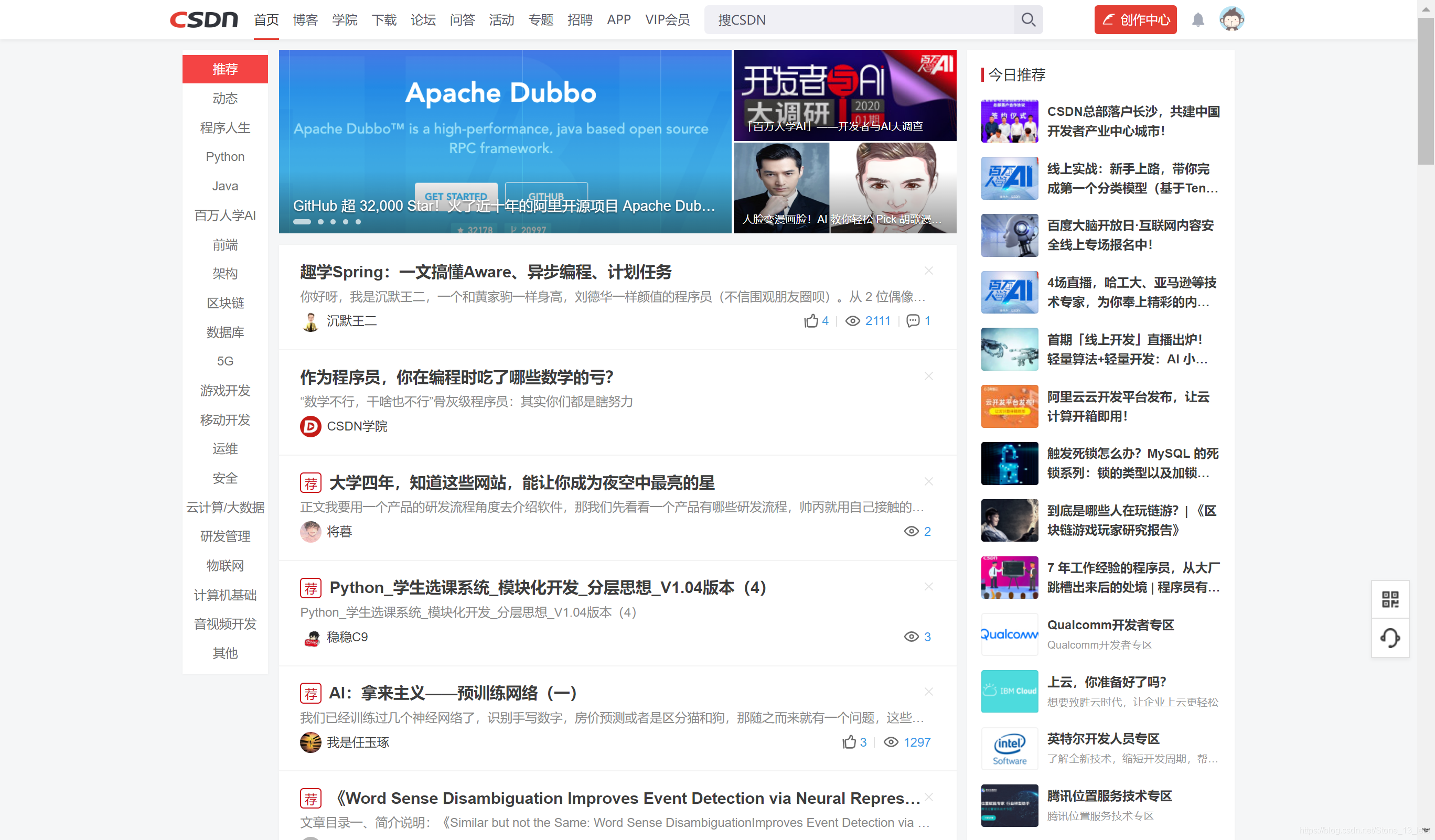Viewport: 1435px width, 840px height.
Task: Click the comment icon on 趣学Spring article
Action: 913,321
